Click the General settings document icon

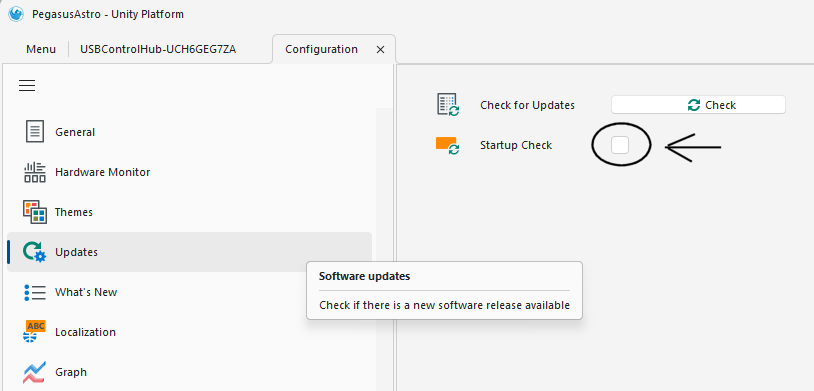(x=35, y=131)
